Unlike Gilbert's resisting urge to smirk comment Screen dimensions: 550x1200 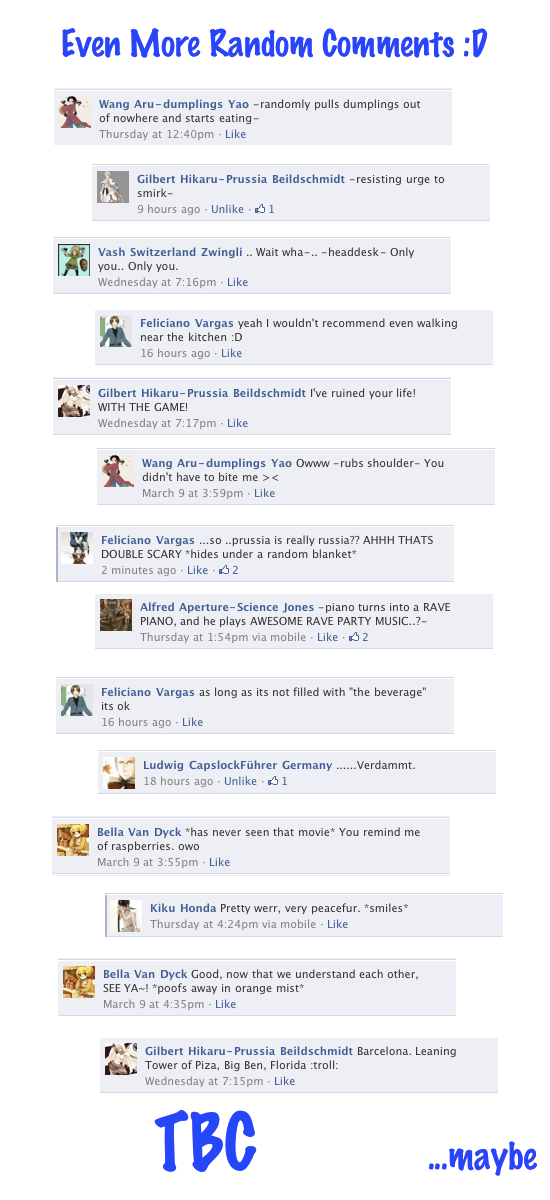click(227, 209)
